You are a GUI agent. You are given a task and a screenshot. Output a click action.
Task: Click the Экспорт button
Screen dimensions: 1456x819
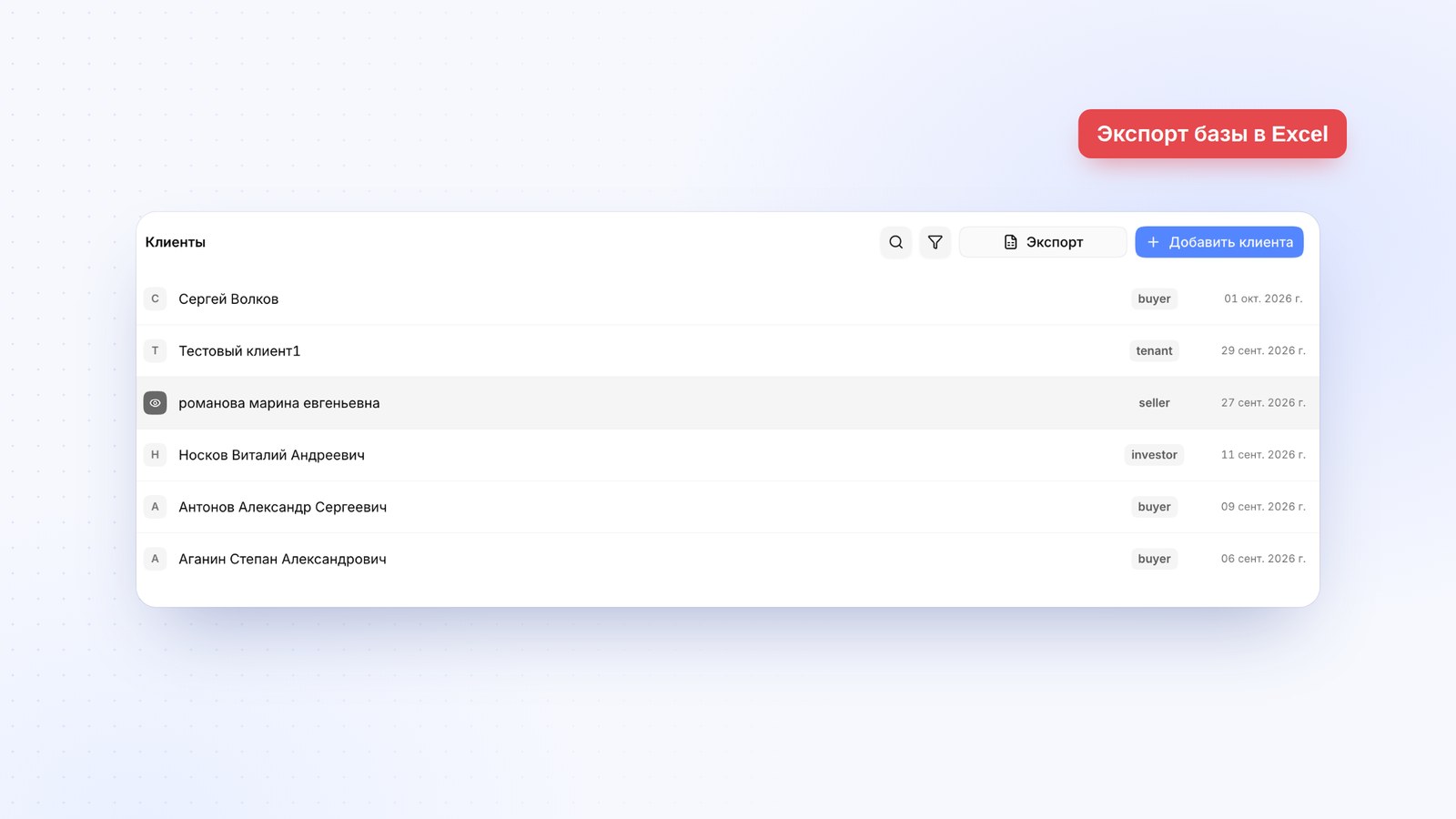1043,242
